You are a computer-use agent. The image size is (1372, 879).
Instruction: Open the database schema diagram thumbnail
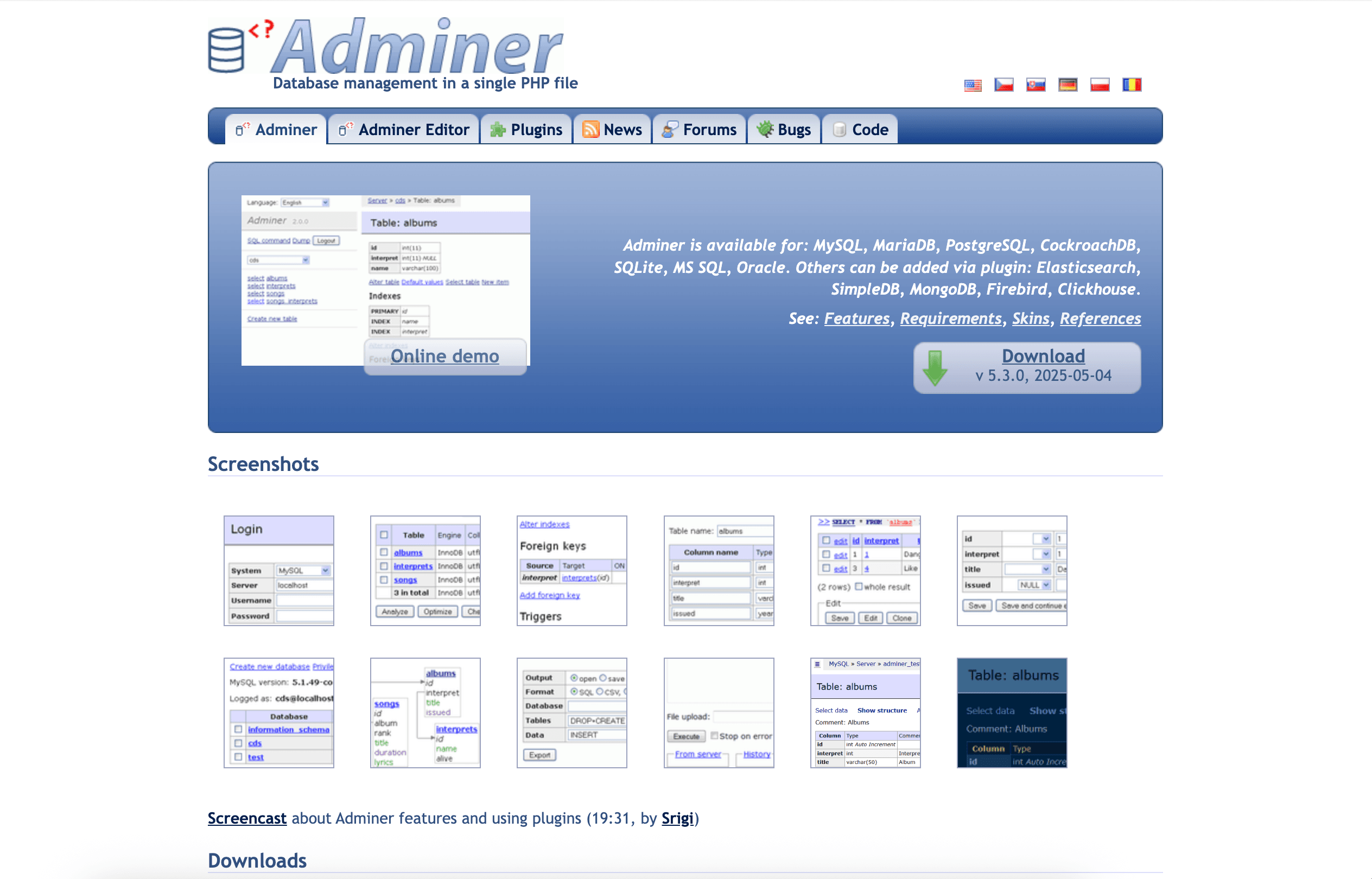point(425,713)
